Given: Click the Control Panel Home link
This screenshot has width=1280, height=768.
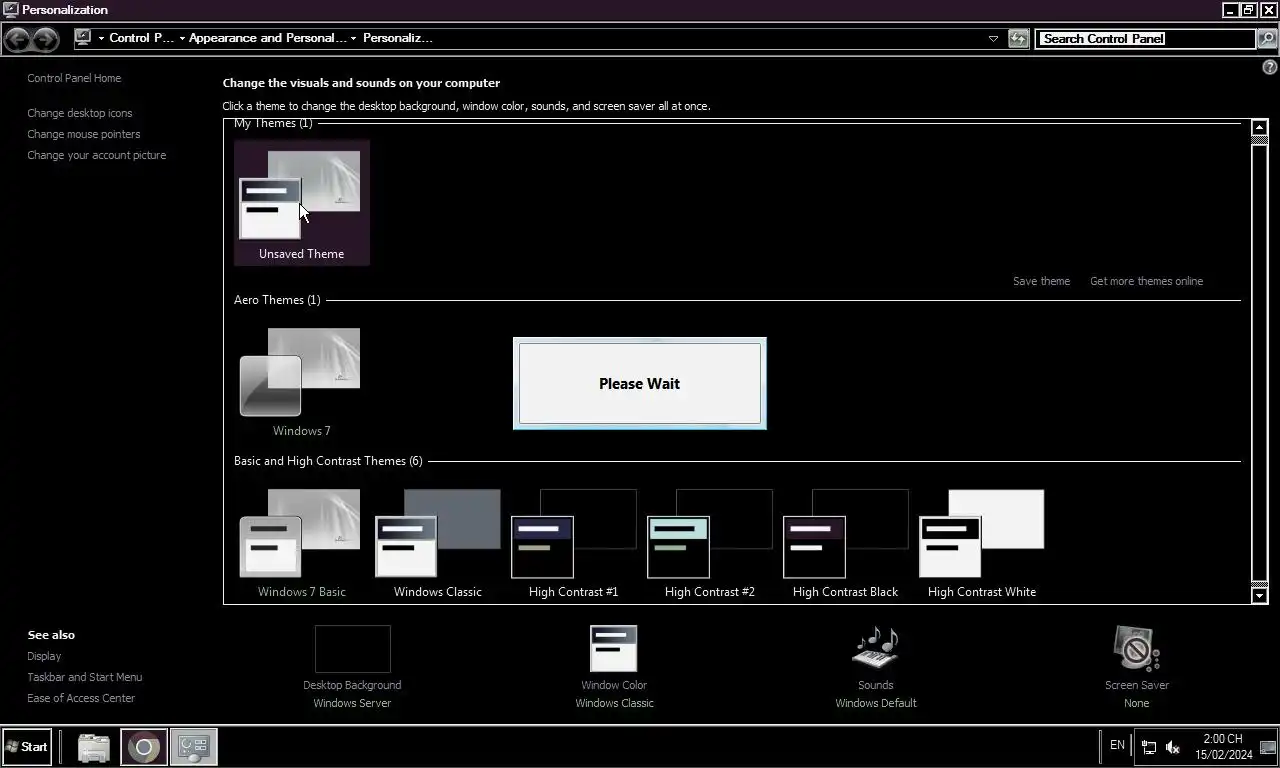Looking at the screenshot, I should pyautogui.click(x=74, y=78).
